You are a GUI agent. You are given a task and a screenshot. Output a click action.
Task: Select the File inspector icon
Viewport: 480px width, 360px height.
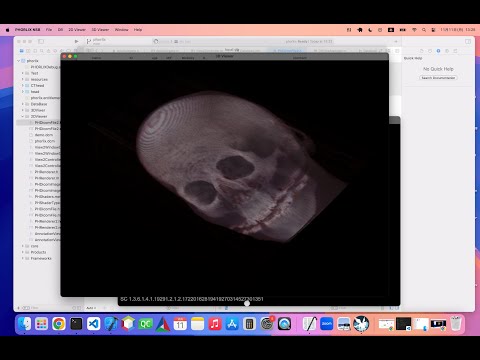pos(422,51)
